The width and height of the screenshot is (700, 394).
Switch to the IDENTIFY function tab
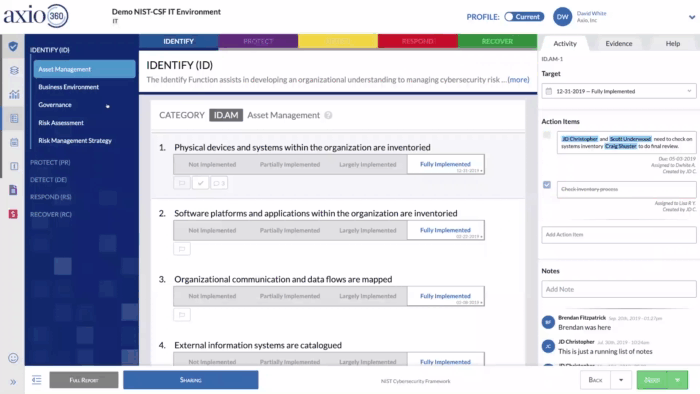click(179, 41)
